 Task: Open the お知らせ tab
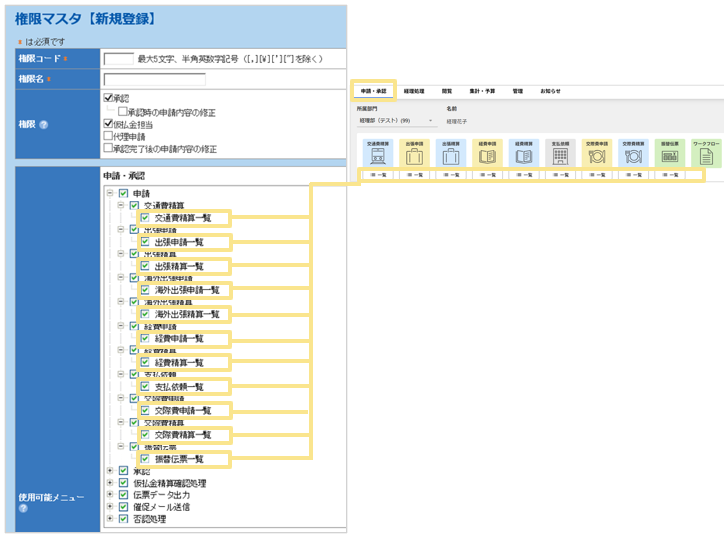(x=551, y=90)
